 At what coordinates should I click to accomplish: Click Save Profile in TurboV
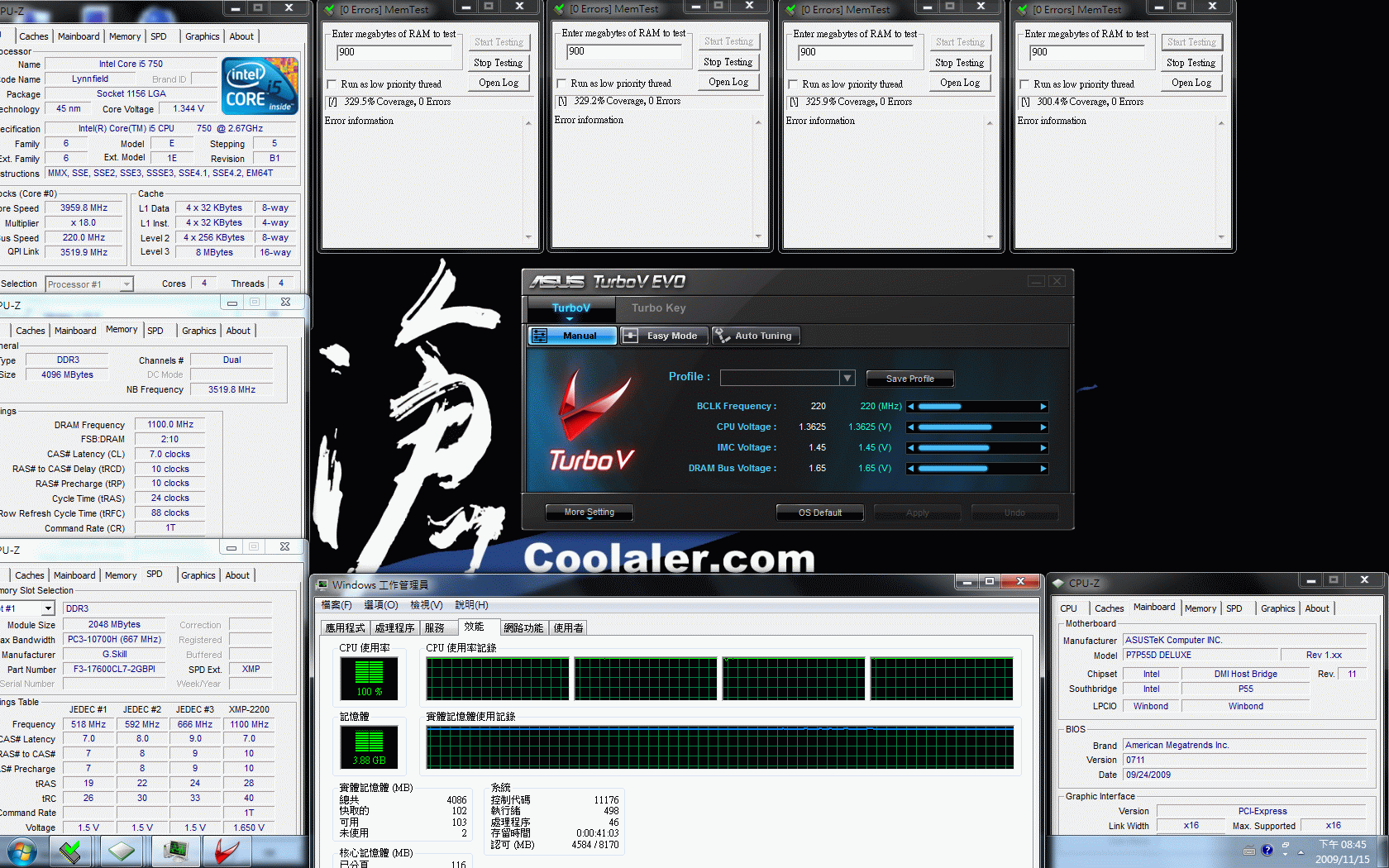(910, 379)
